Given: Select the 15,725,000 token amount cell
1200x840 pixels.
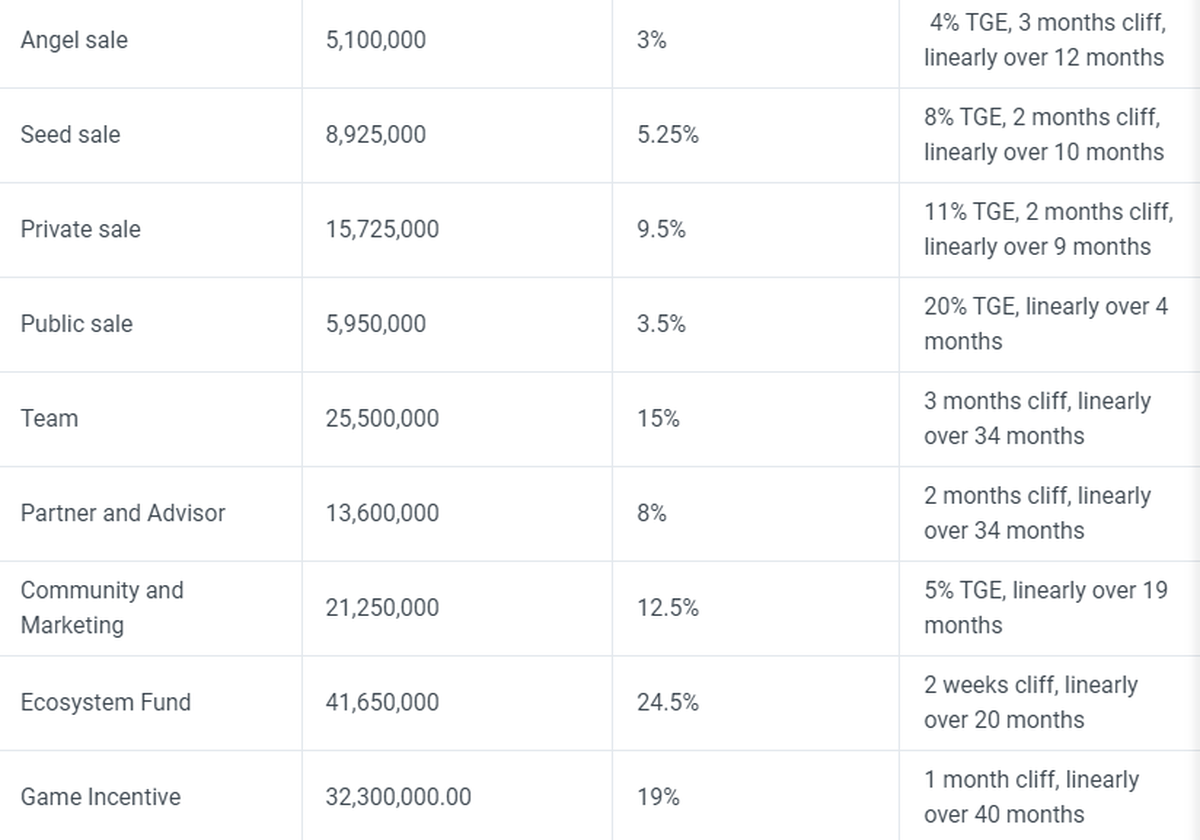Looking at the screenshot, I should [382, 229].
